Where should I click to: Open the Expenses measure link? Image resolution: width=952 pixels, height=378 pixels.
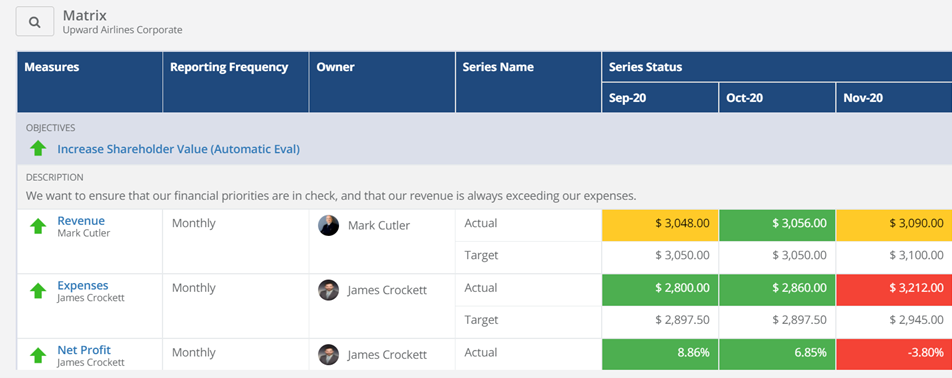click(x=83, y=285)
